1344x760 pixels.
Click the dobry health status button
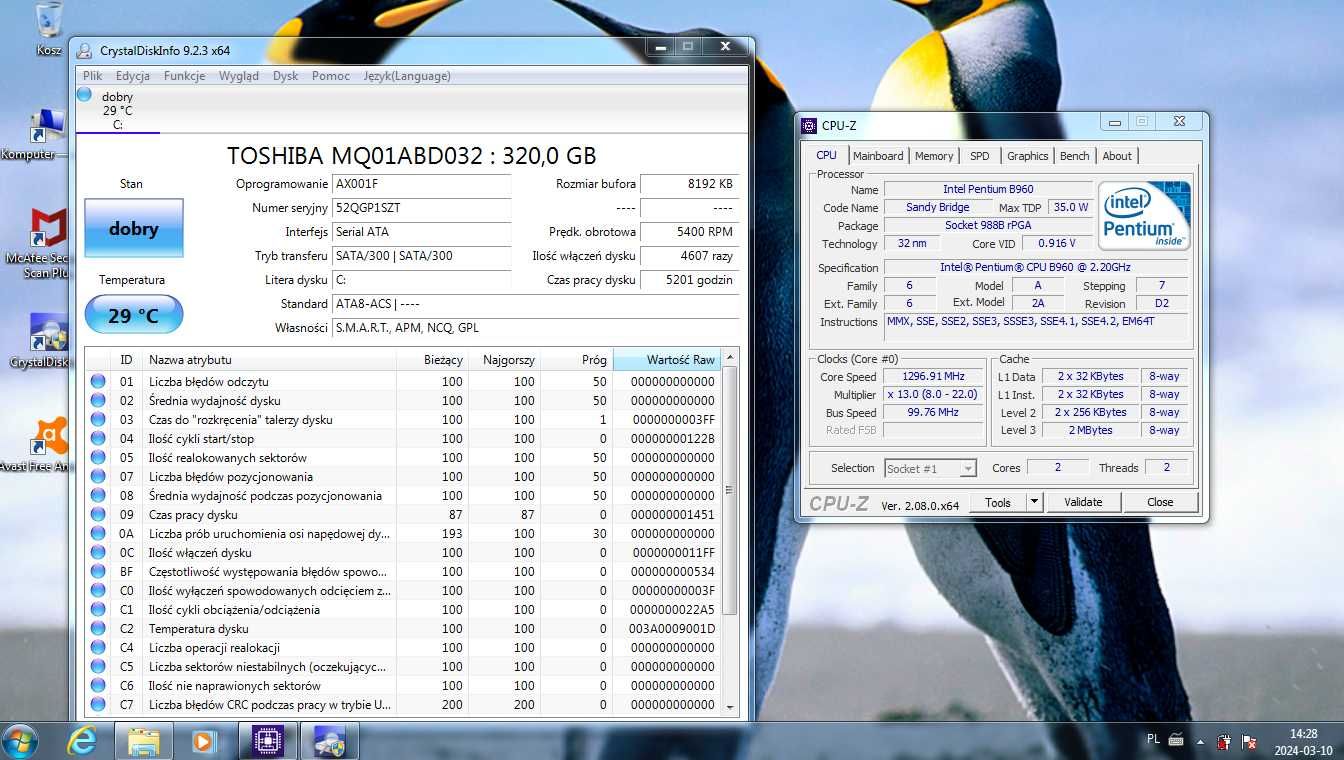click(134, 229)
